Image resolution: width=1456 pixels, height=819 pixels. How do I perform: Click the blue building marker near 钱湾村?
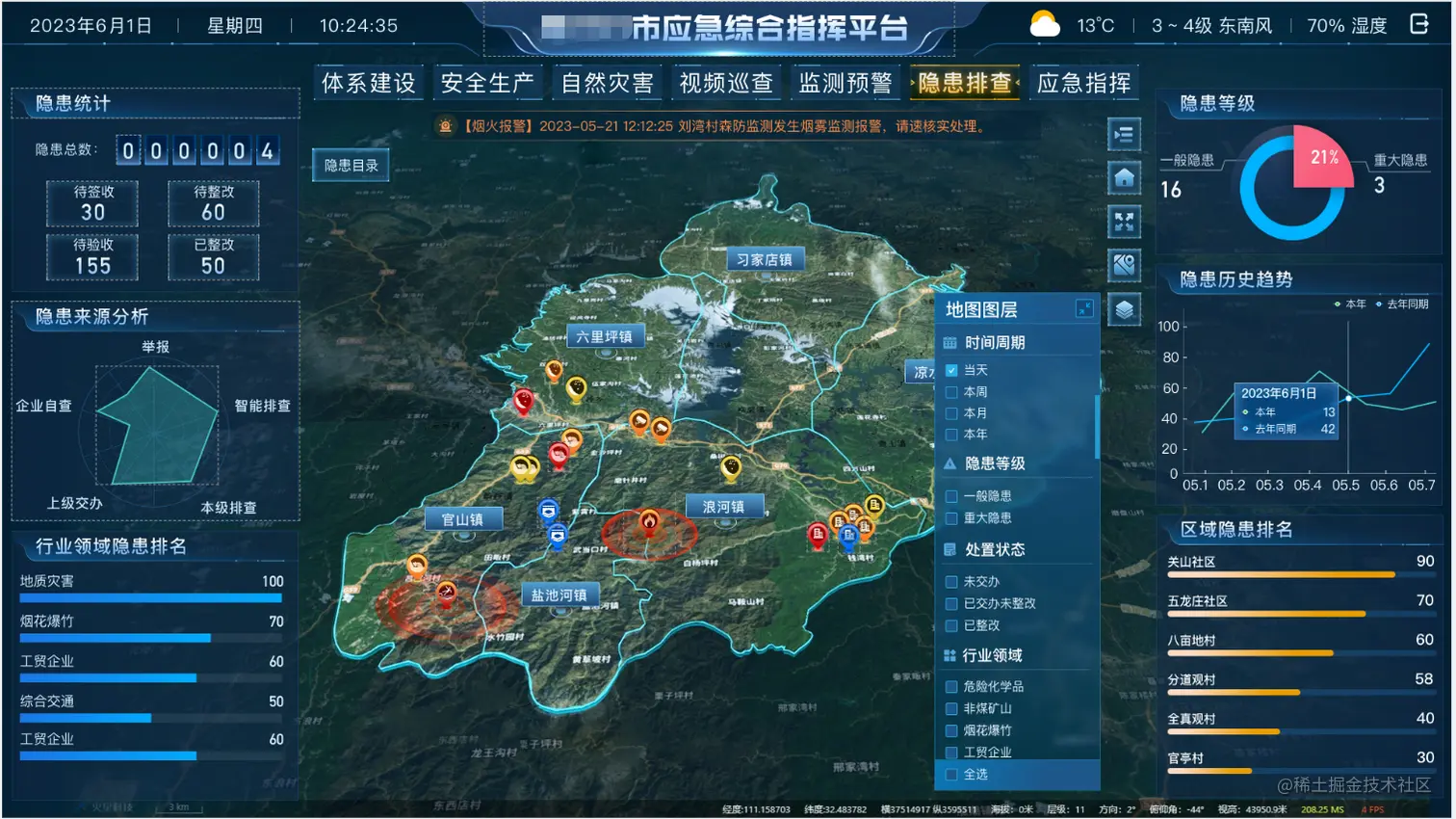[848, 537]
